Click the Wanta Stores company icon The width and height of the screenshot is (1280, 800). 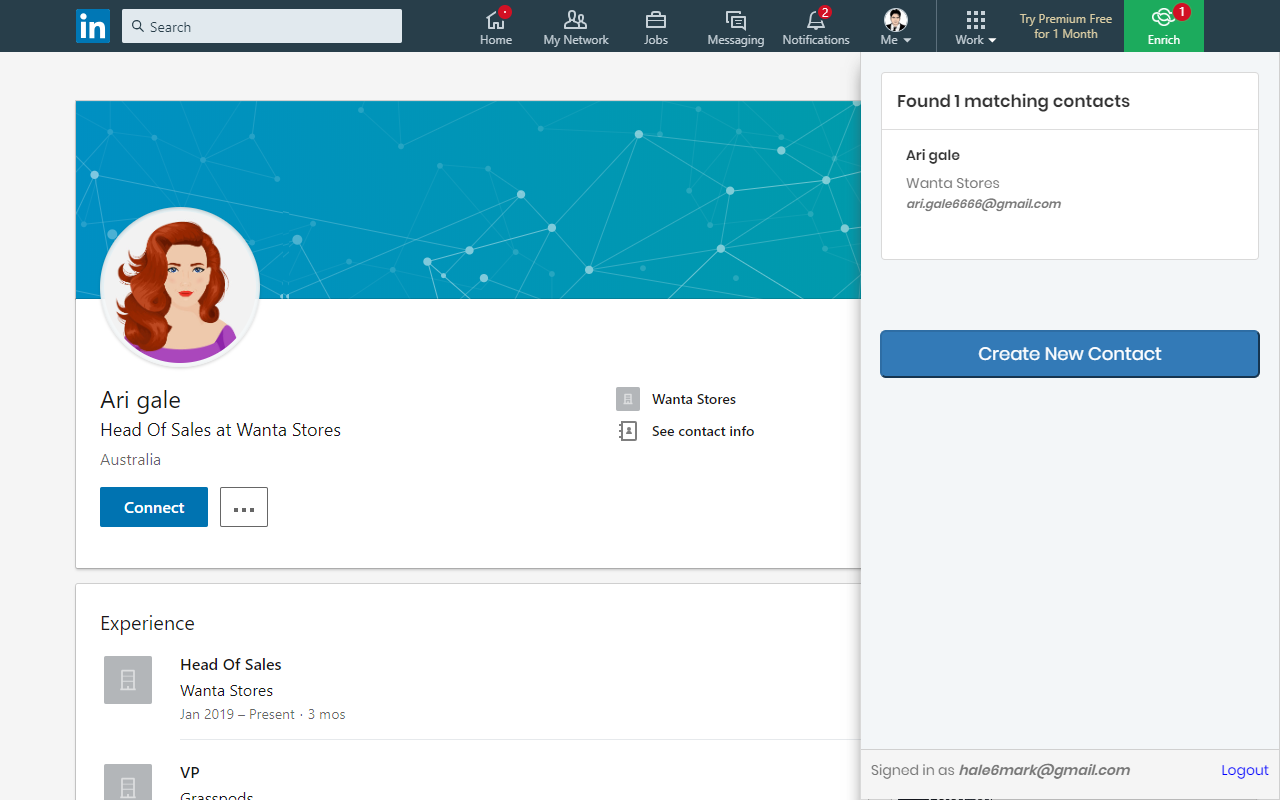(628, 399)
